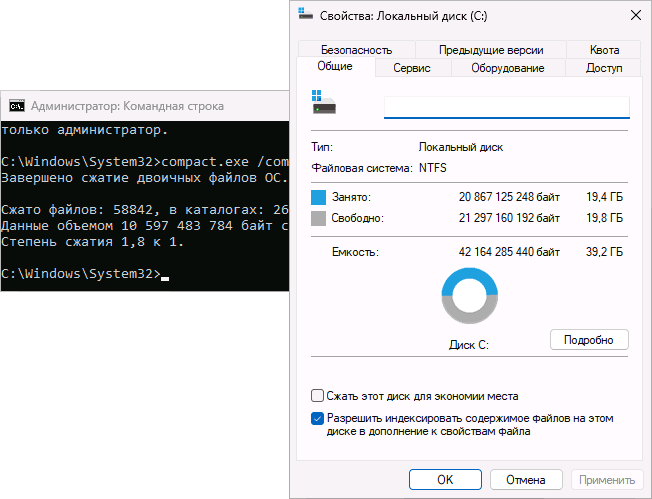This screenshot has height=499, width=652.
Task: Open the Предыдущие версии tab
Action: click(491, 50)
